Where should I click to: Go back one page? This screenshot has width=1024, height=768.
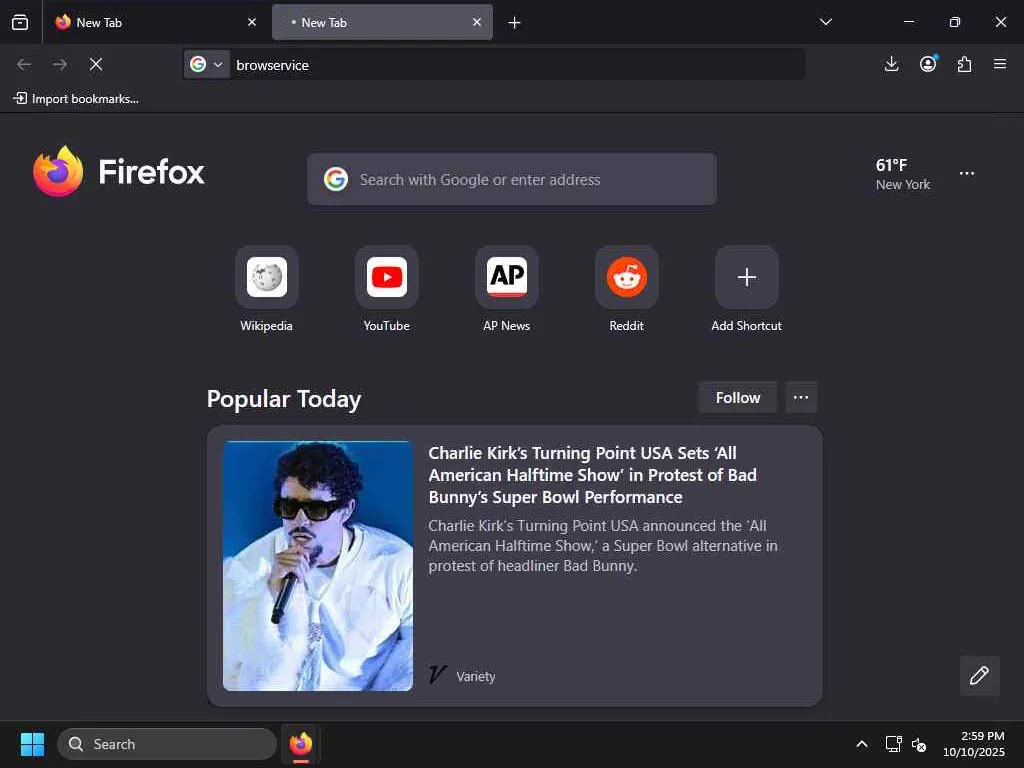pos(24,64)
